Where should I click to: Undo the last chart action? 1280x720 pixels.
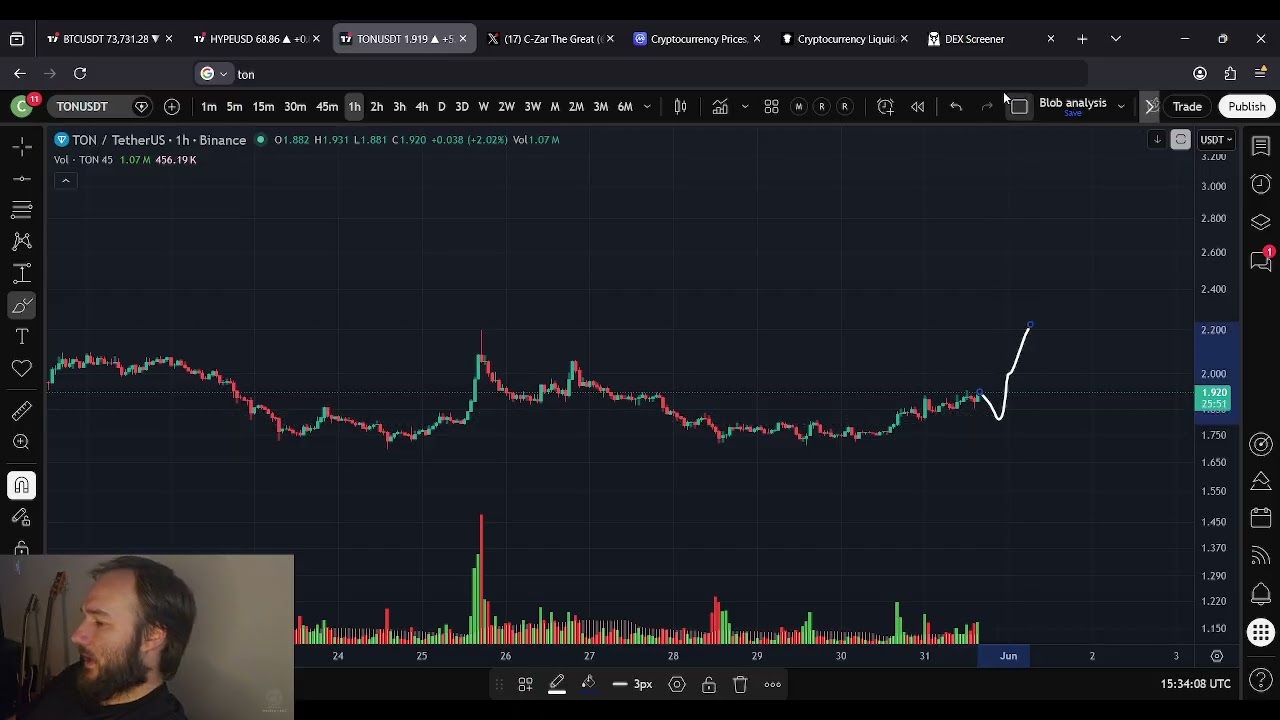tap(956, 106)
